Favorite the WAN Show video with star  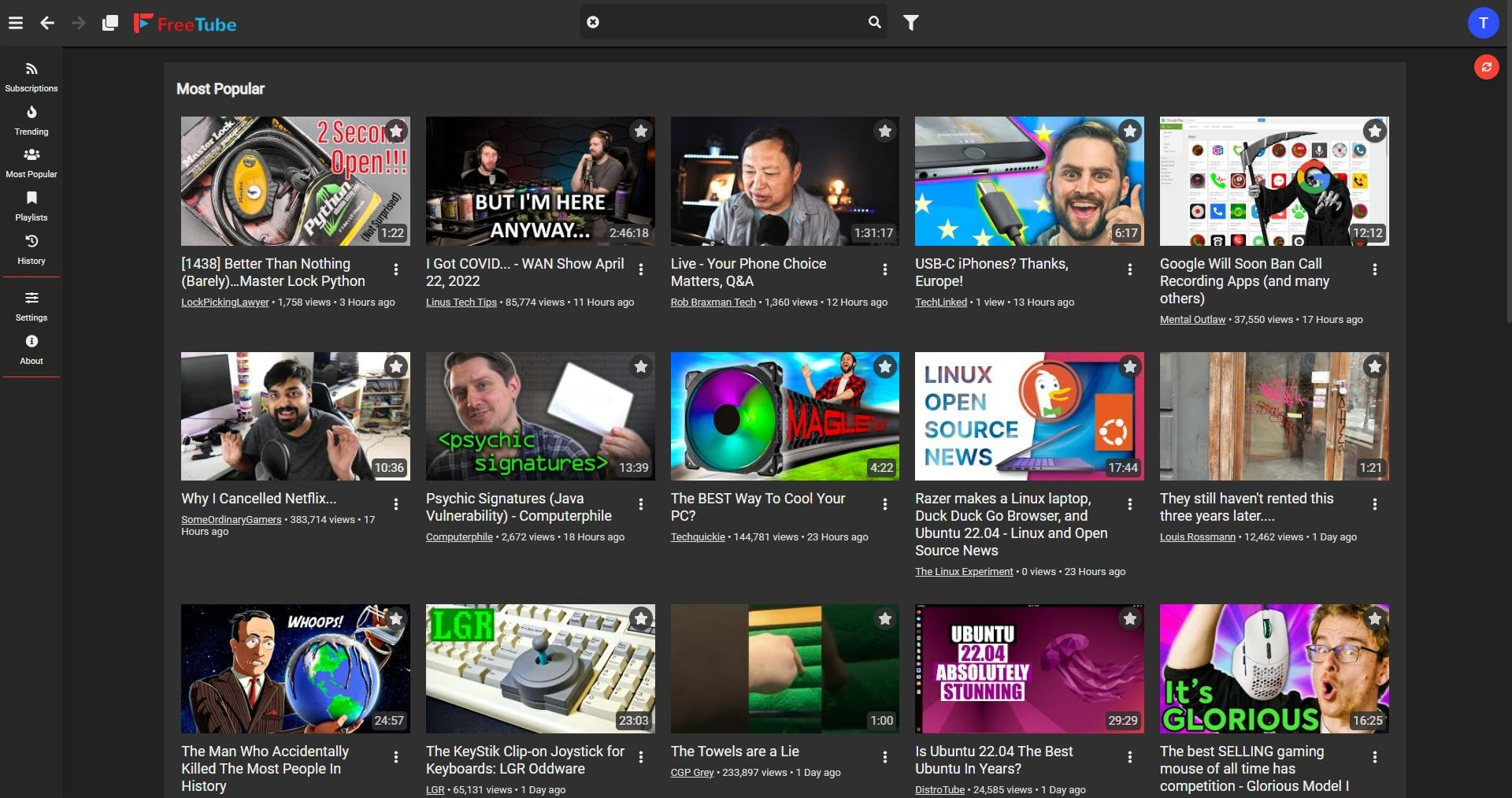coord(641,131)
